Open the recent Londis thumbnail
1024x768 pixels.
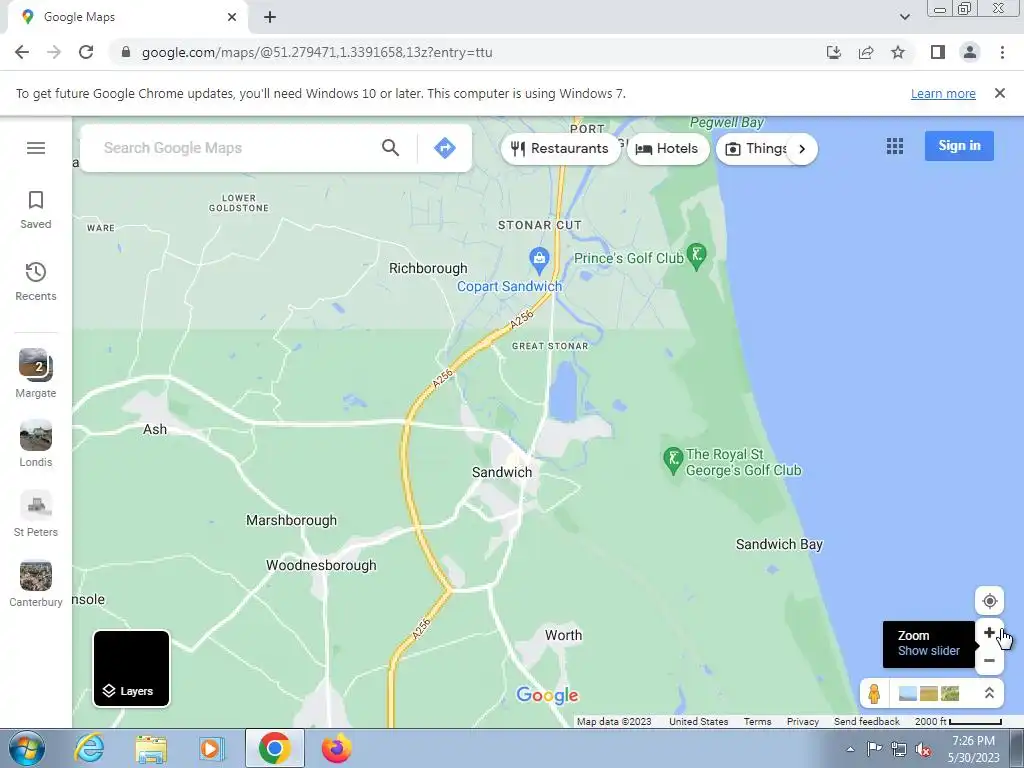click(36, 444)
